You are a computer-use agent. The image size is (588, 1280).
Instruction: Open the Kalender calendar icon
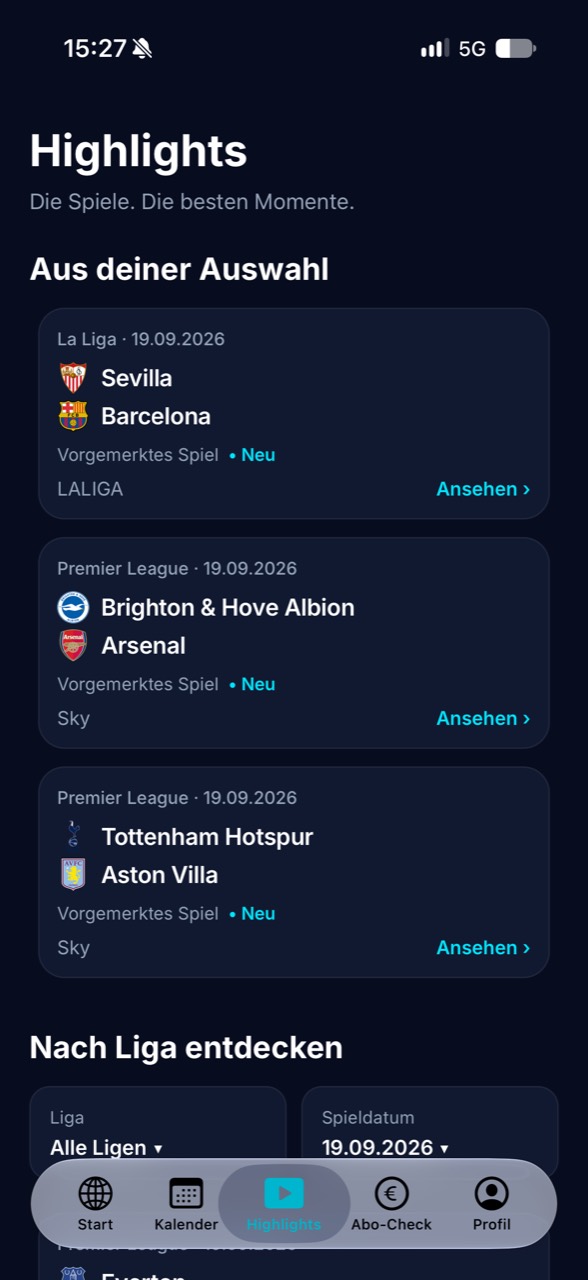point(186,1193)
